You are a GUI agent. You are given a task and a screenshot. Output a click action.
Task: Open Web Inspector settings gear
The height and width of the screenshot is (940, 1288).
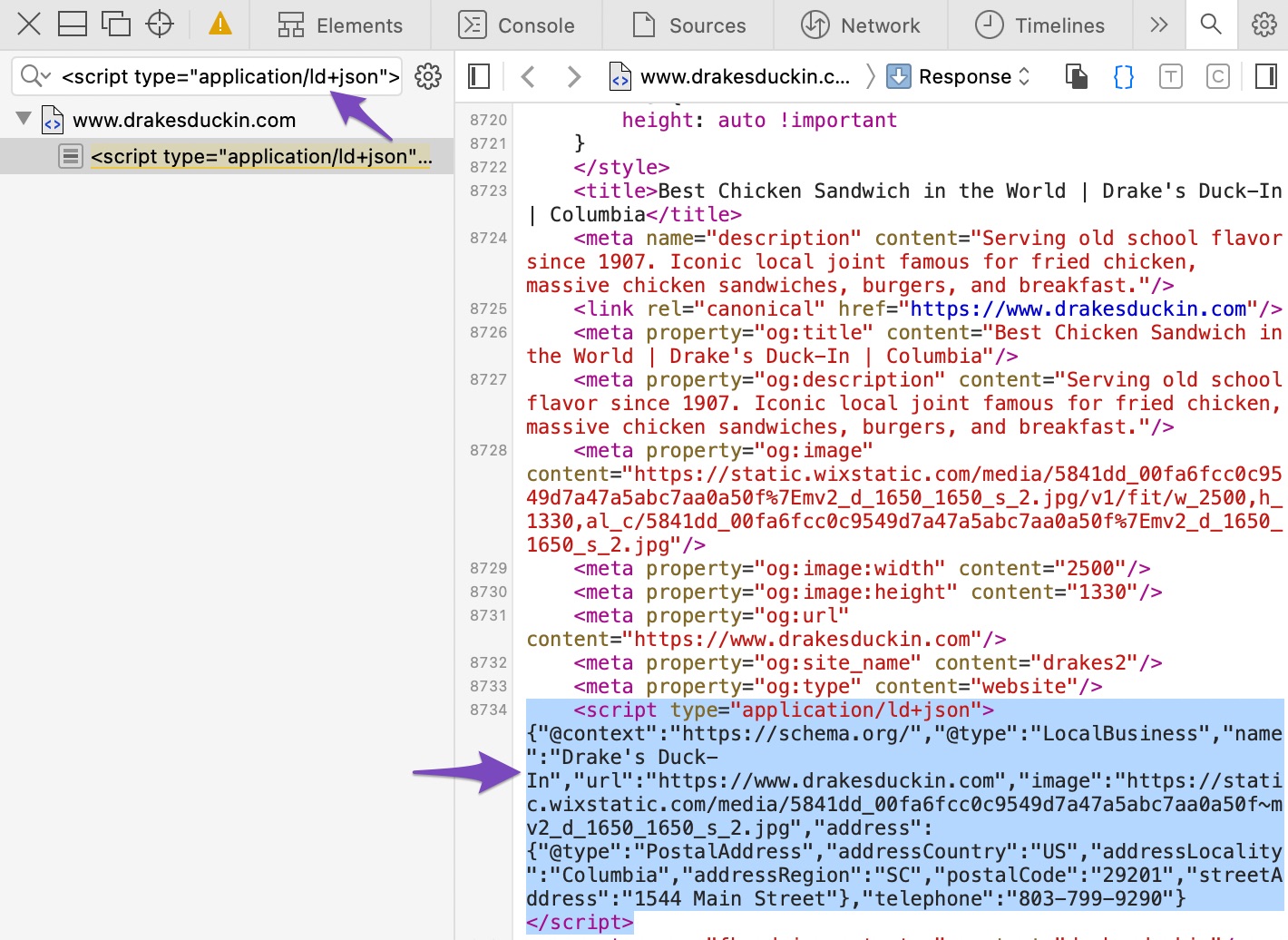tap(1264, 24)
